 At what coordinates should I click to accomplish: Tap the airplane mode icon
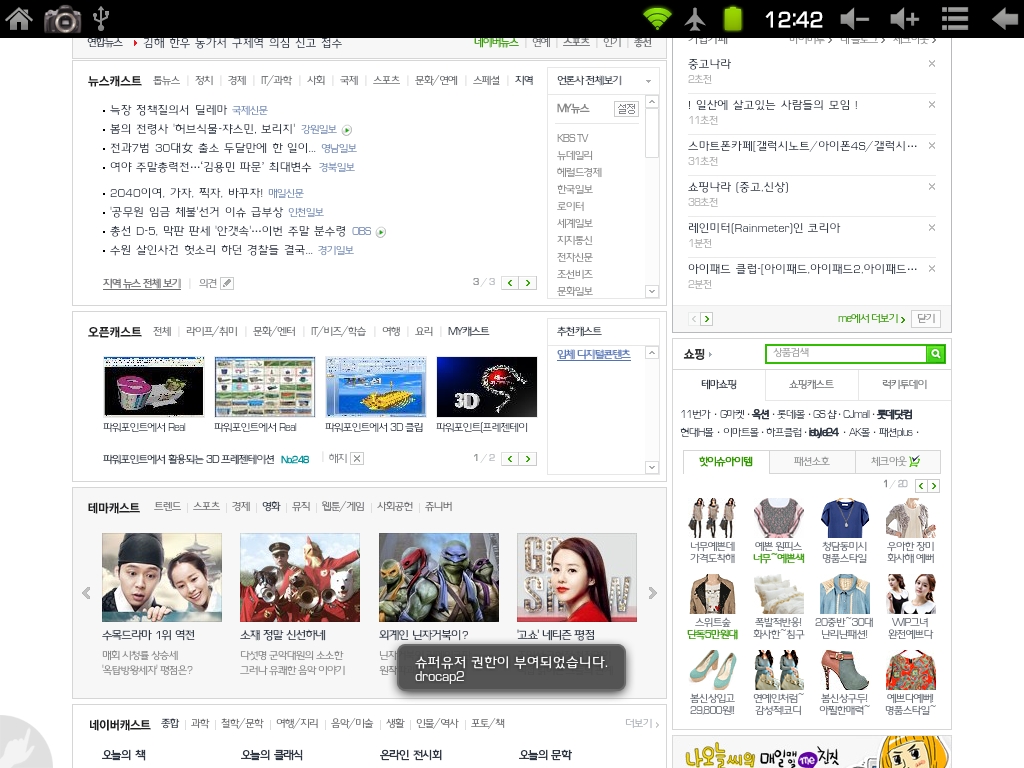pyautogui.click(x=695, y=19)
